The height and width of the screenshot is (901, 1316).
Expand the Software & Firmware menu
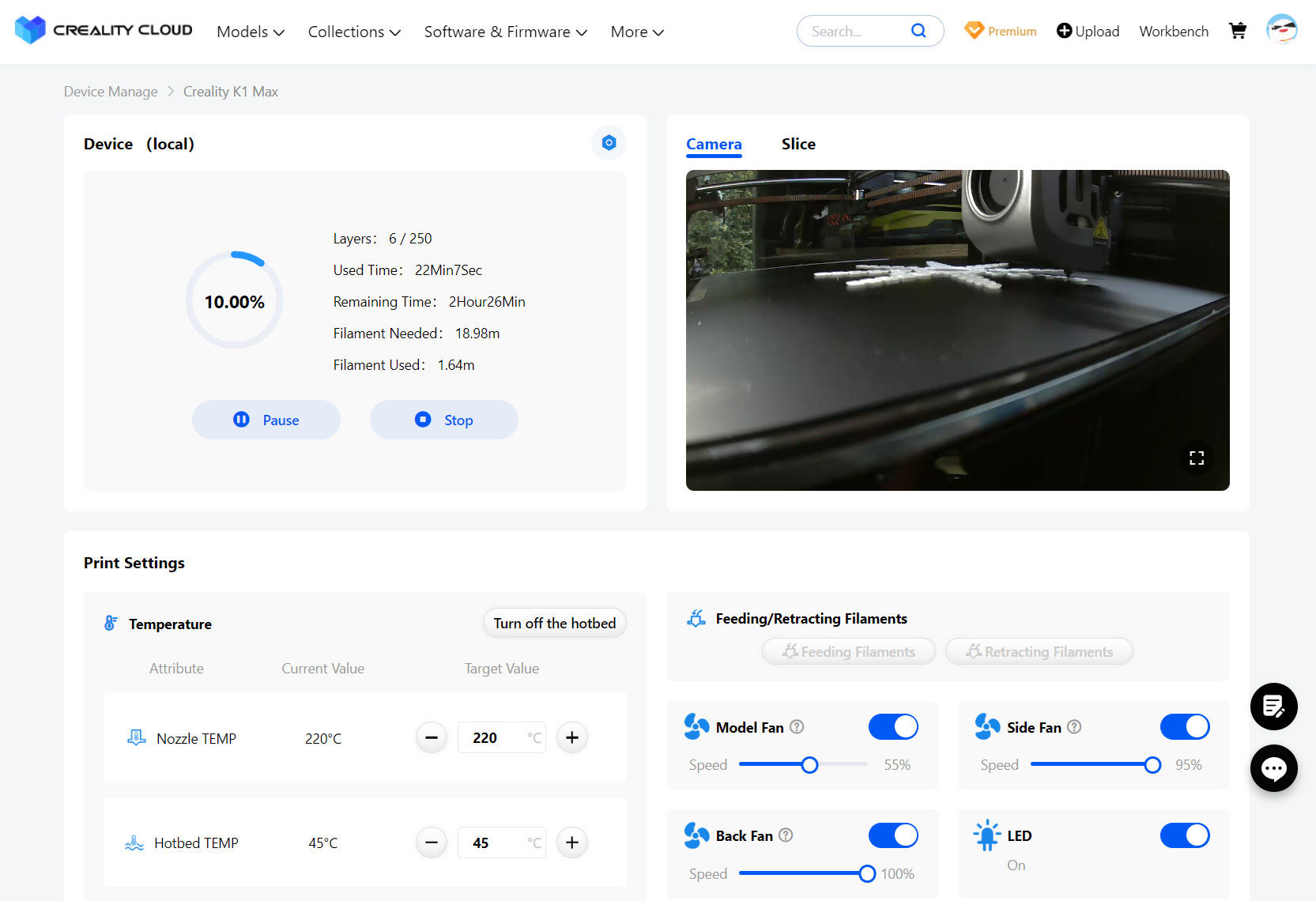pyautogui.click(x=505, y=32)
